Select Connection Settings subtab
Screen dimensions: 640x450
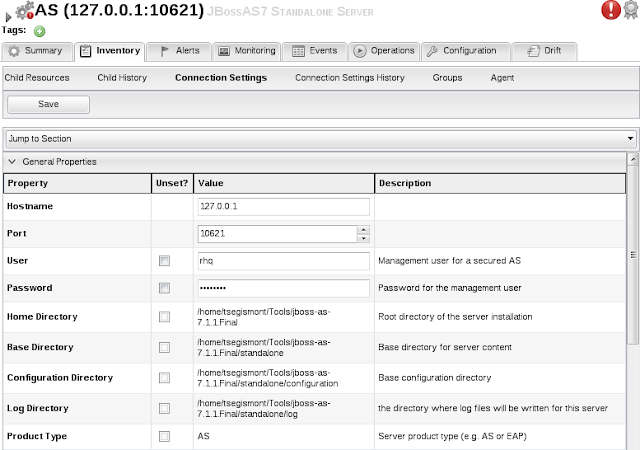pyautogui.click(x=221, y=78)
